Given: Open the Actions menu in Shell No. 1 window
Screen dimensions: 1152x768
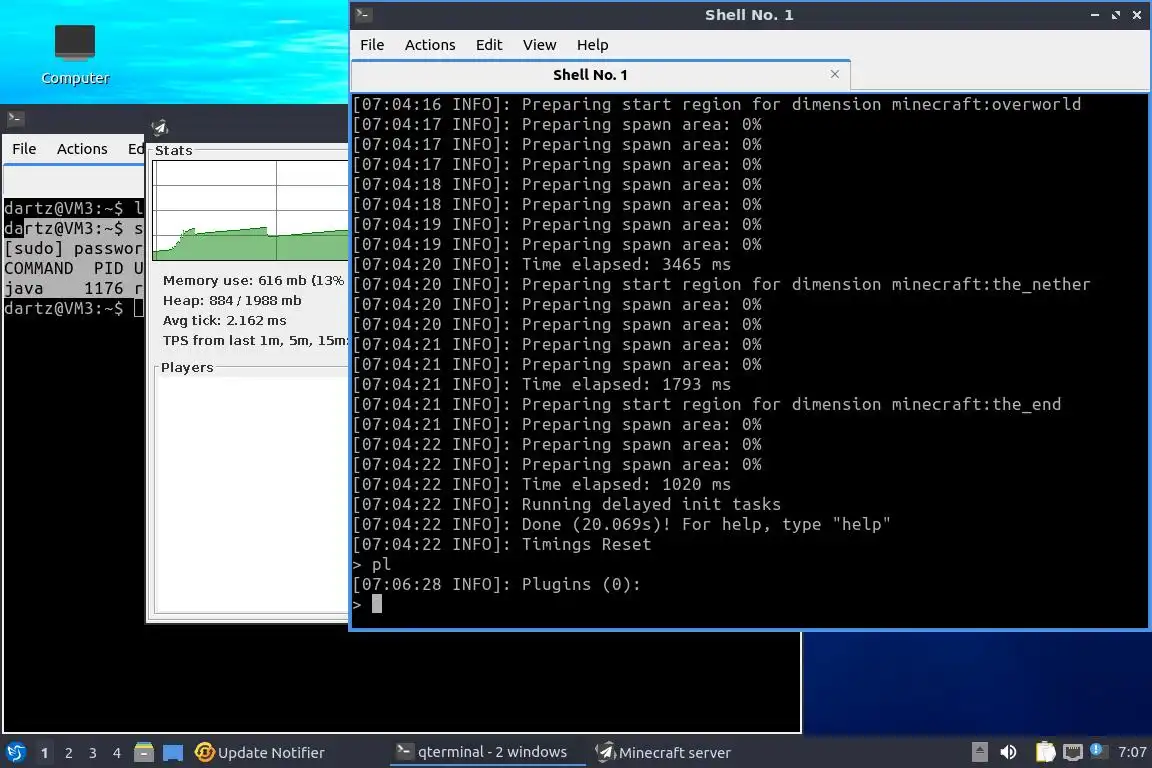Looking at the screenshot, I should tap(430, 45).
